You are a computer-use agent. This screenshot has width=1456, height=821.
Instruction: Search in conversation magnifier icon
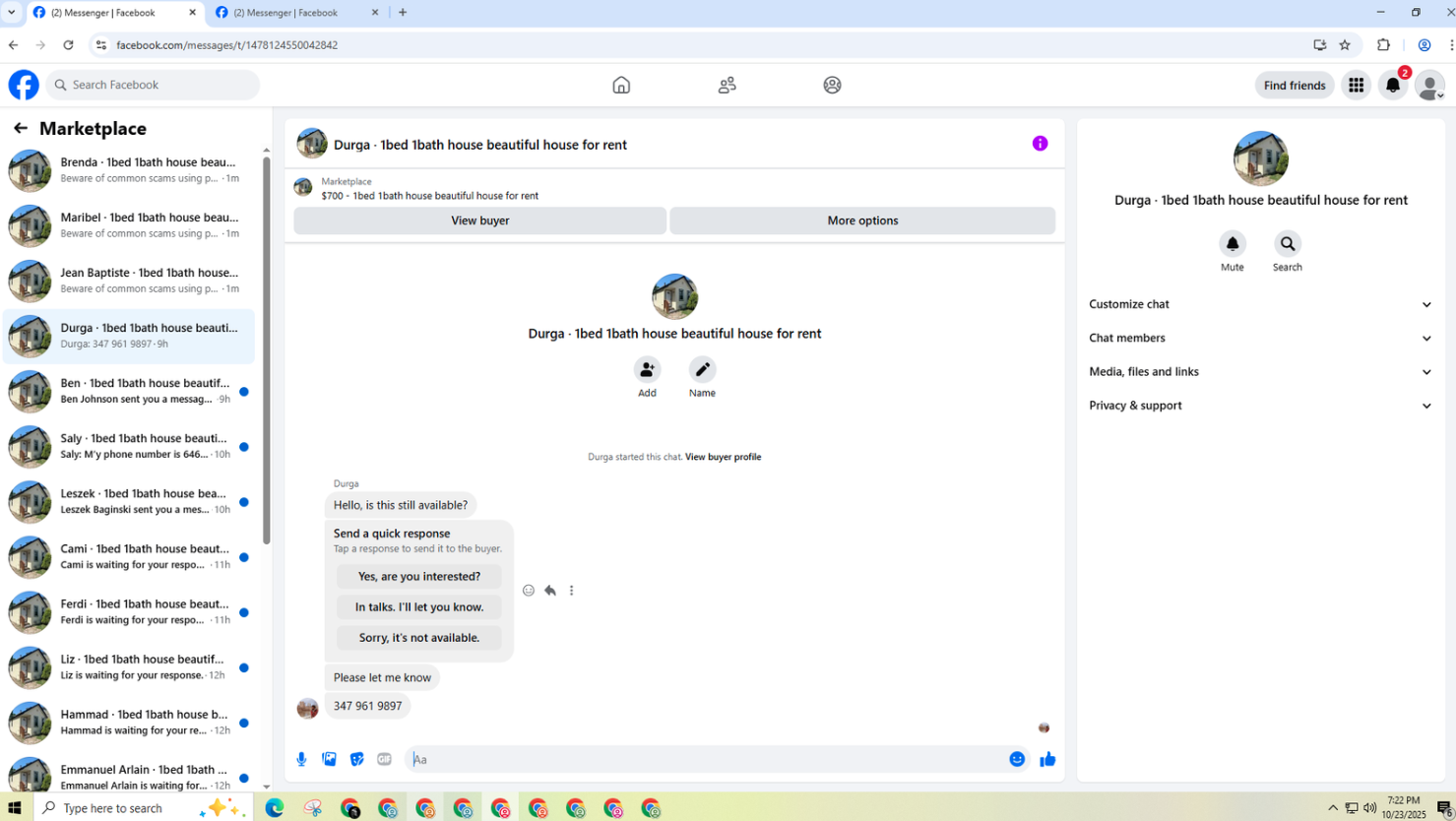pyautogui.click(x=1288, y=243)
